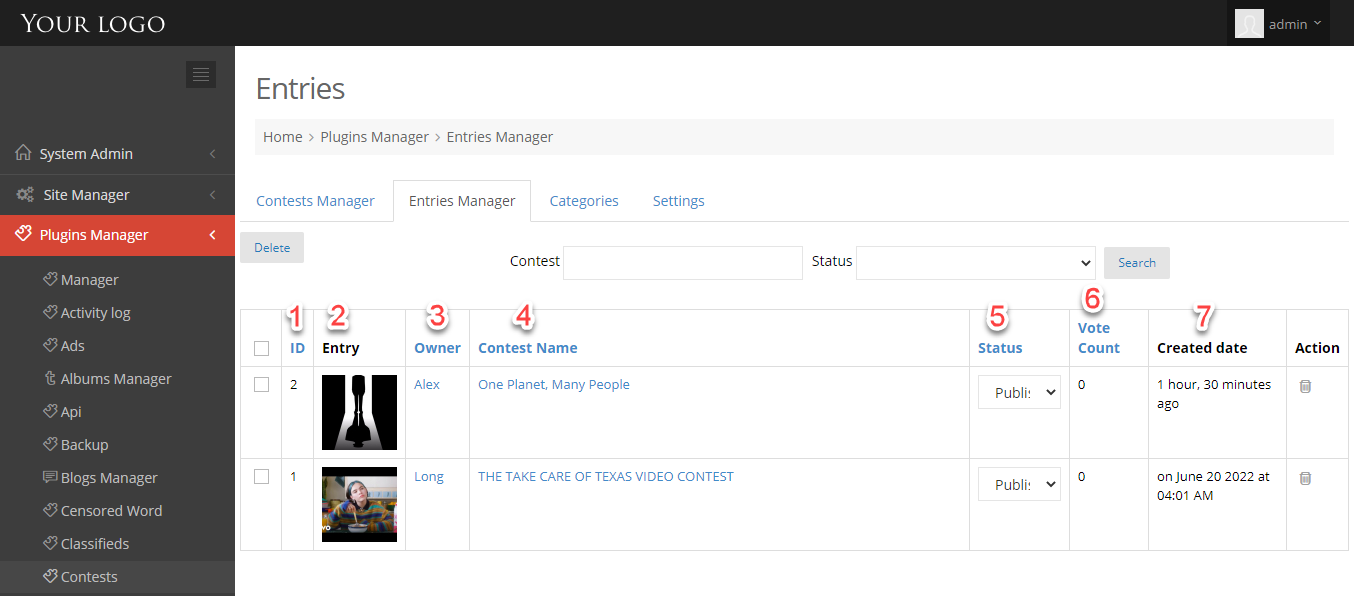Click the Search button
This screenshot has width=1354, height=596.
pyautogui.click(x=1137, y=262)
